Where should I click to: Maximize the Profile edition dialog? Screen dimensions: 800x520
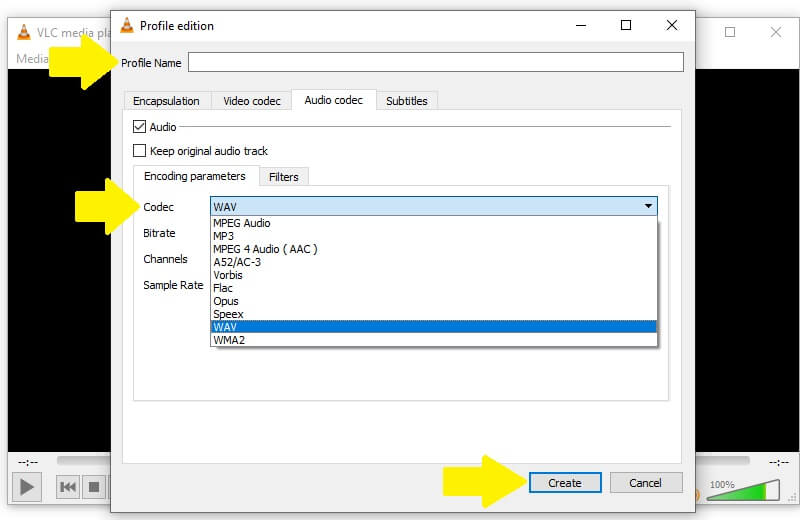[626, 25]
